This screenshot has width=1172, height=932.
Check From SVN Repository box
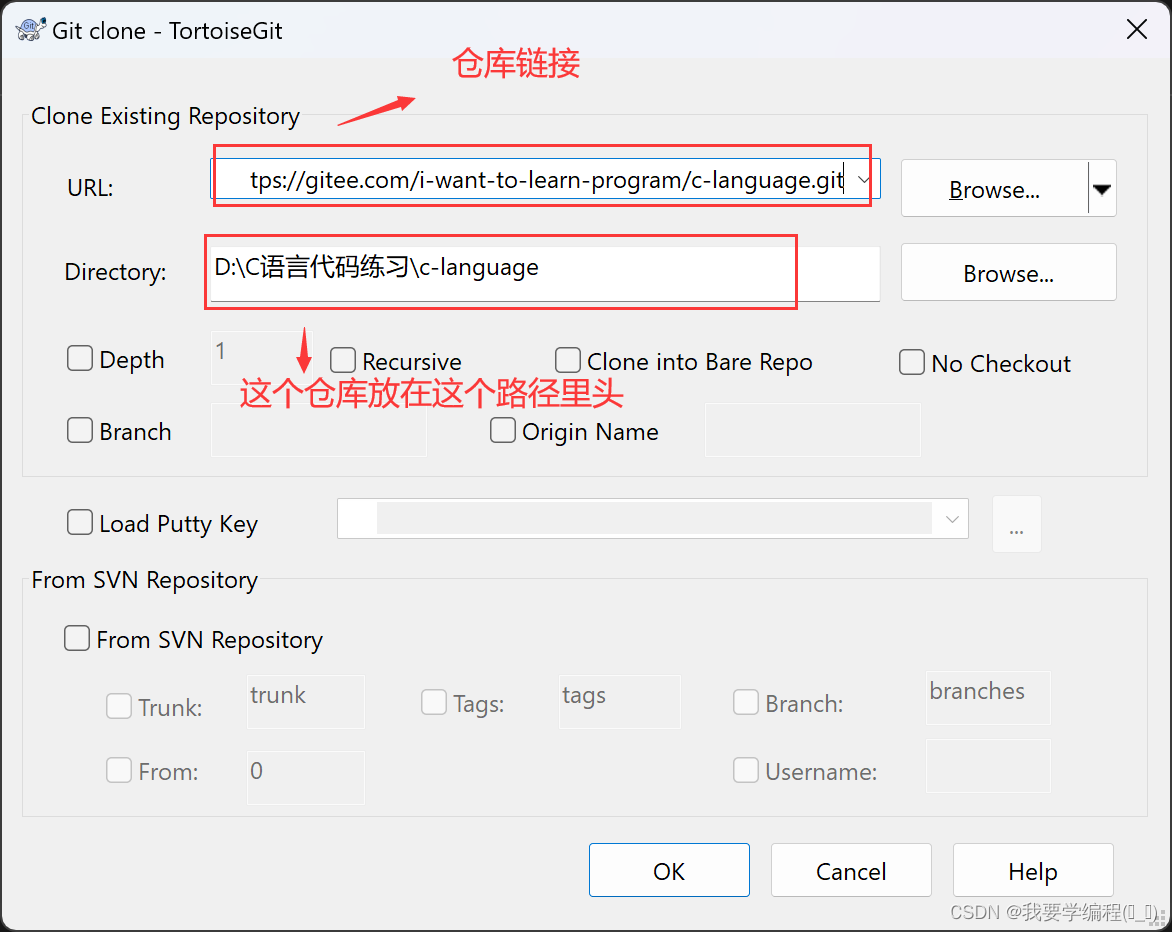(x=77, y=639)
